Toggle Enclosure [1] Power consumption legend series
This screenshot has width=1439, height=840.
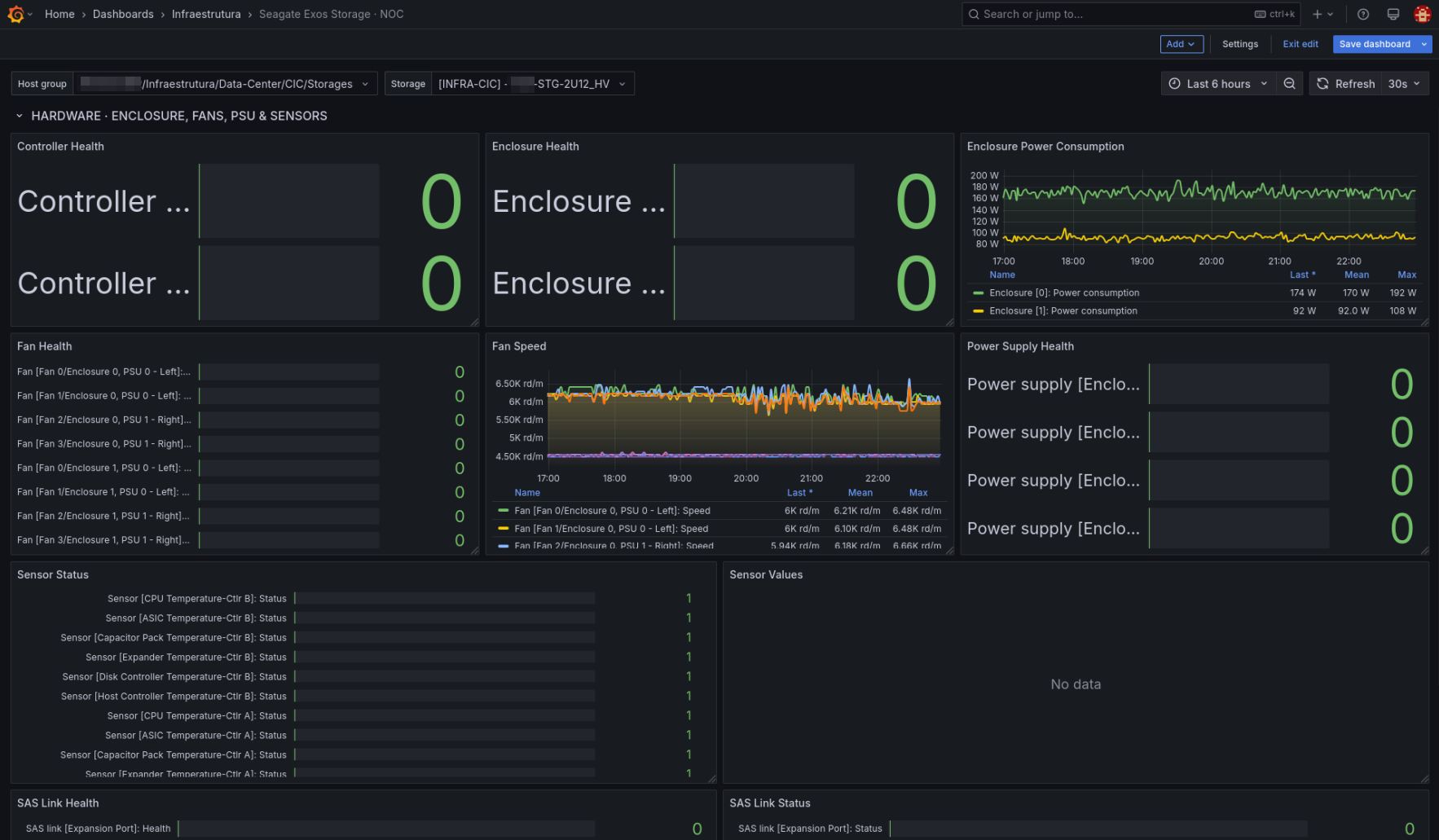pos(1063,310)
